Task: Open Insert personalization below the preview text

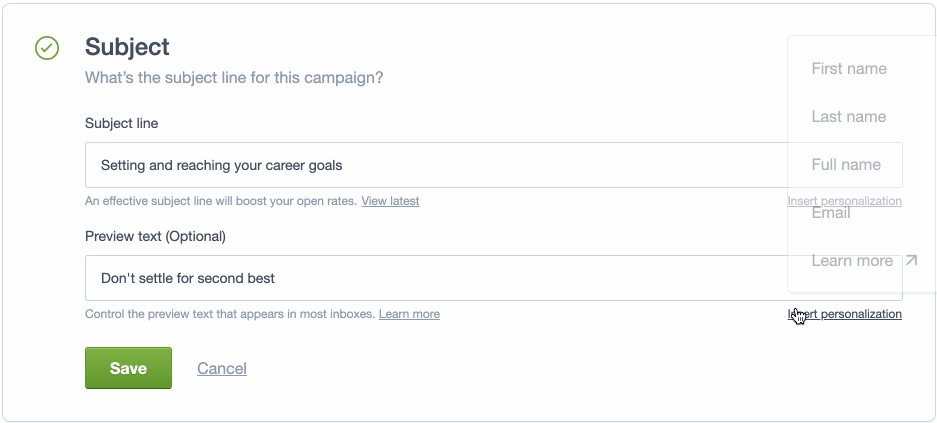Action: (x=845, y=314)
